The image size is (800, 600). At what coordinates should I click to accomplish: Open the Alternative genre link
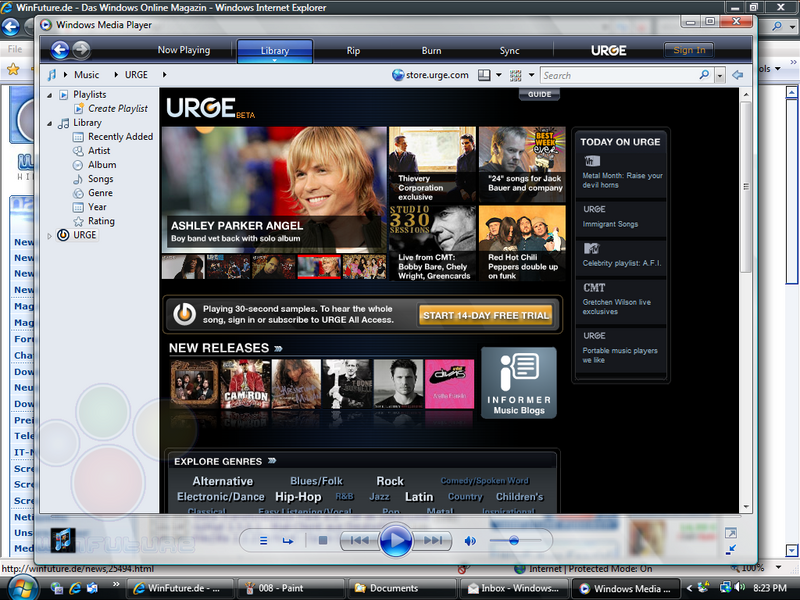[222, 481]
